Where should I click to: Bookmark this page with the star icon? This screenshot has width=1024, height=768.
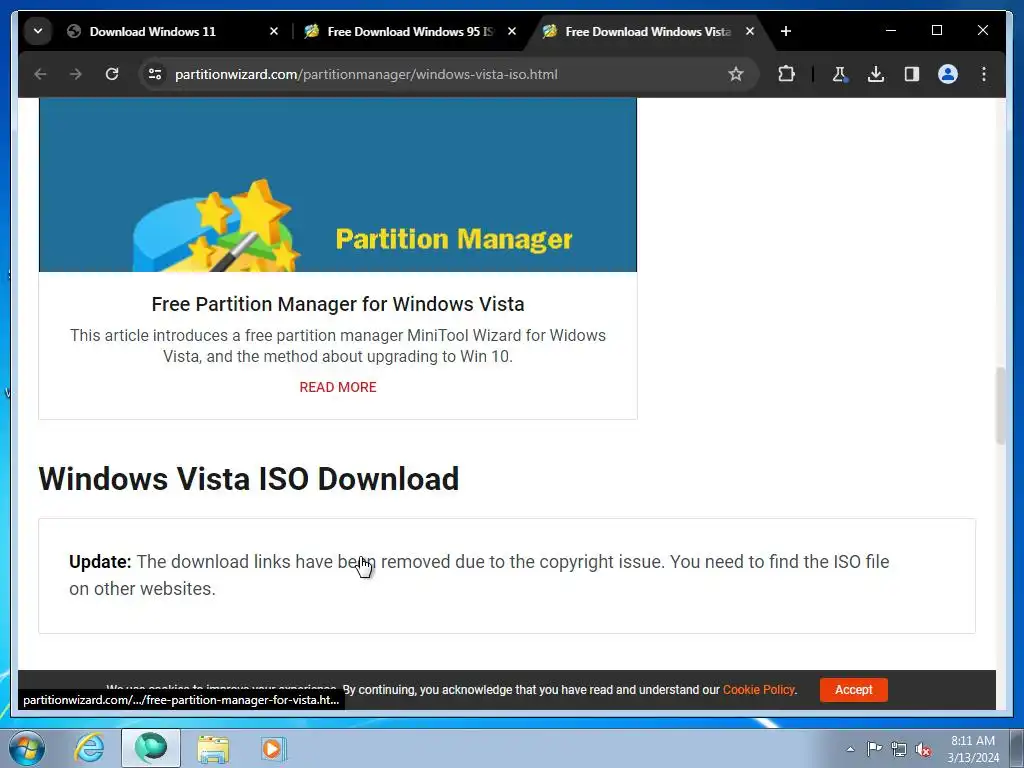click(x=736, y=74)
